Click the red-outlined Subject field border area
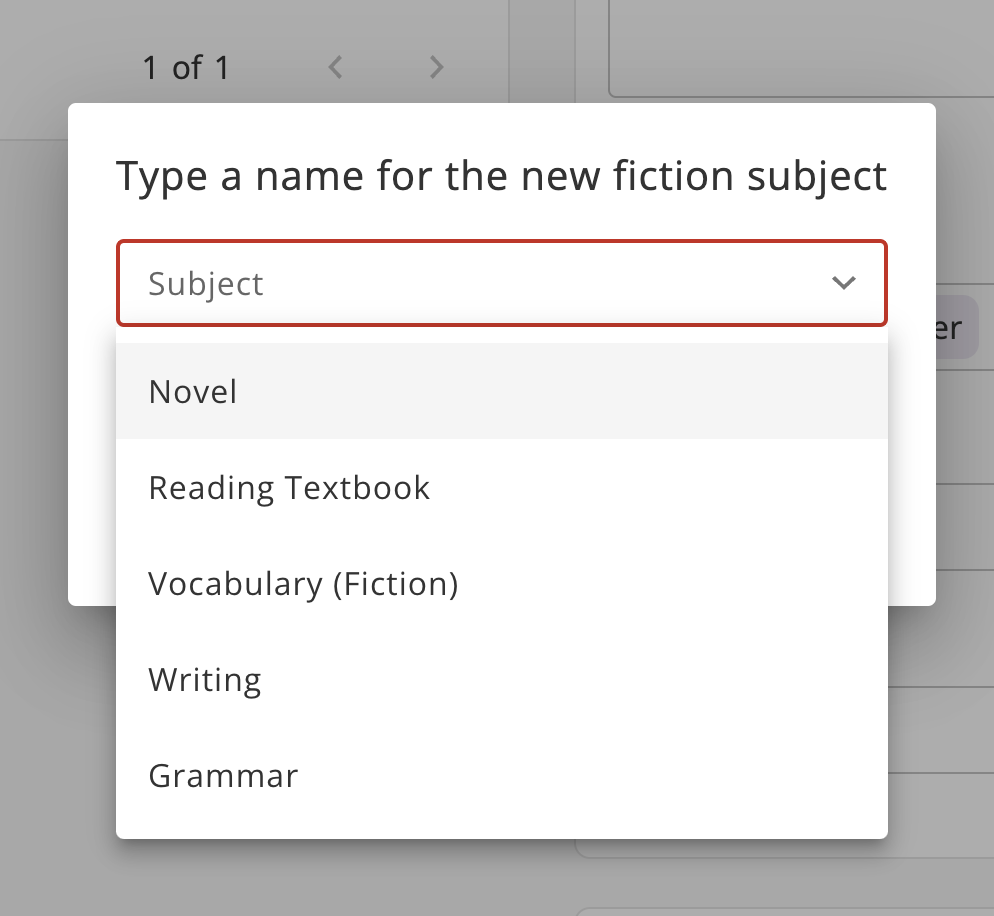The height and width of the screenshot is (916, 994). (500, 243)
